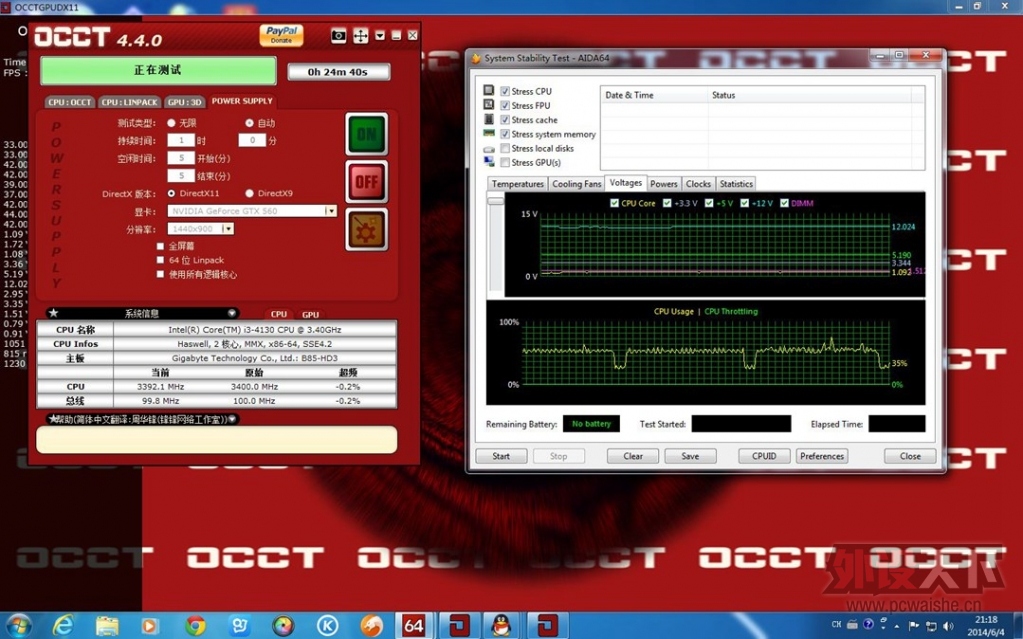The height and width of the screenshot is (639, 1023).
Task: Click the blue icon right of Chrome
Action: (239, 625)
